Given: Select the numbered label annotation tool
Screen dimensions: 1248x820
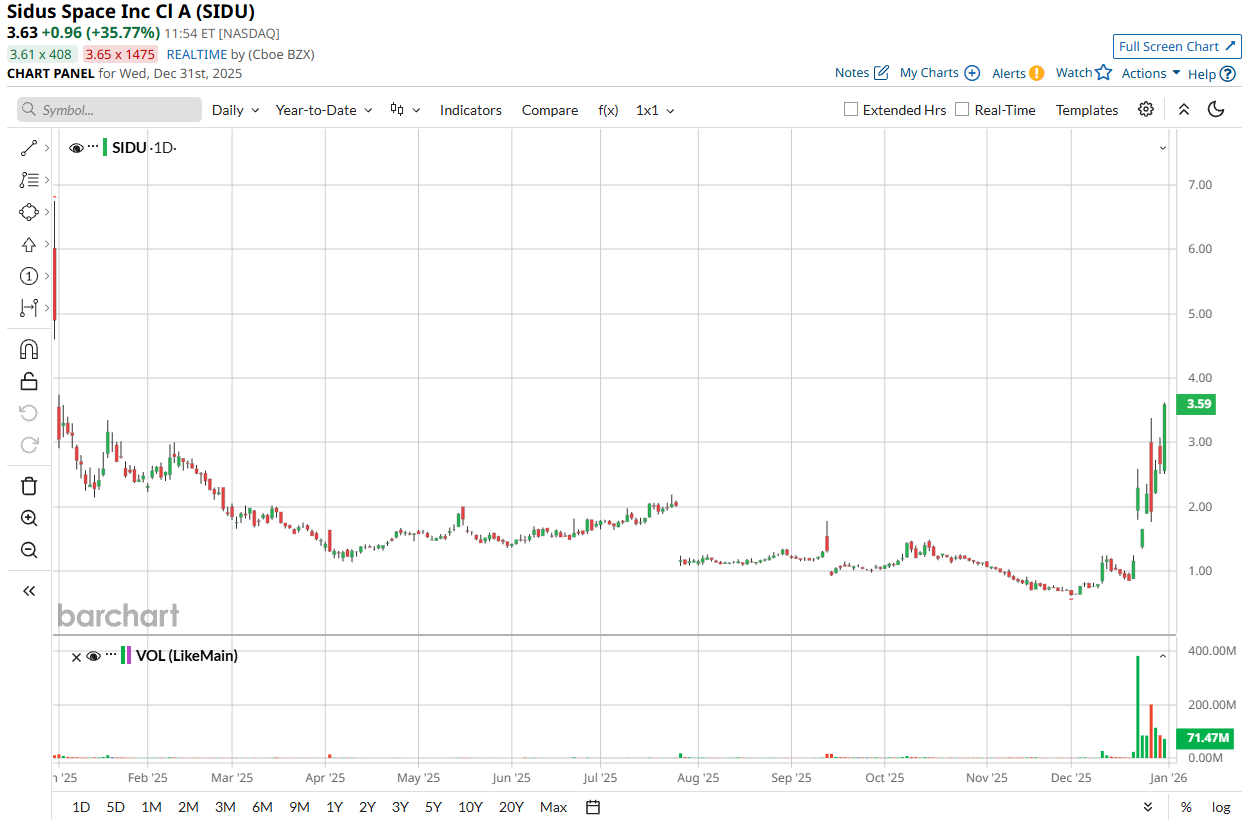Looking at the screenshot, I should point(28,276).
